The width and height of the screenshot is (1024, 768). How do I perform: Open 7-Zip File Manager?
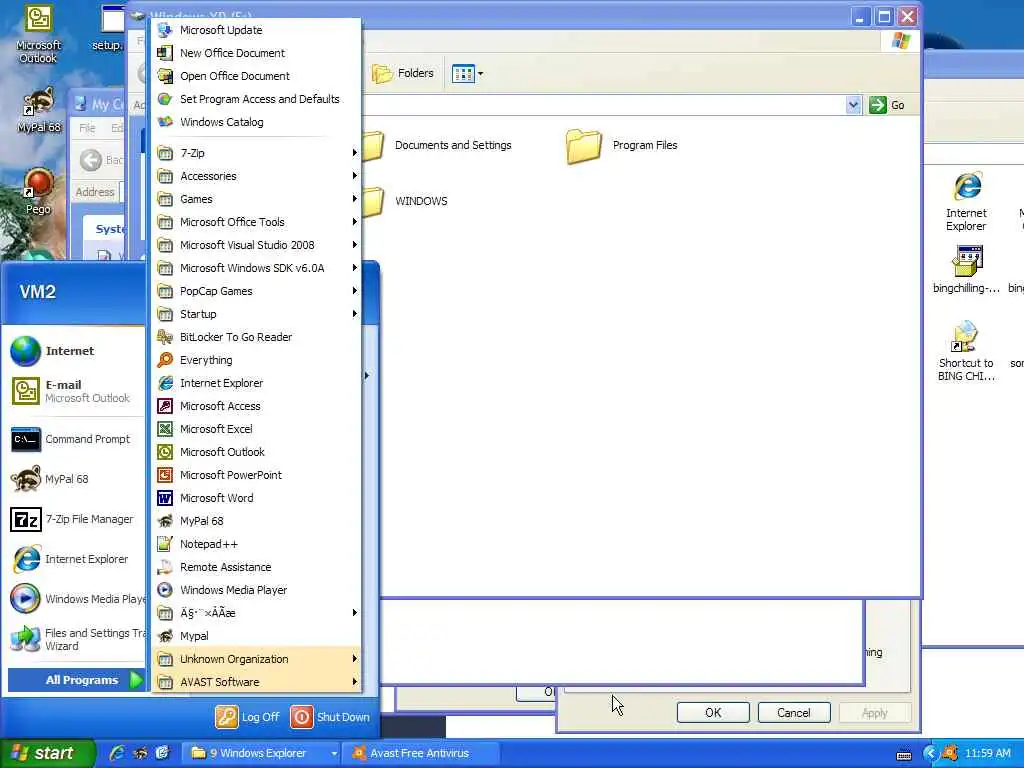click(76, 519)
